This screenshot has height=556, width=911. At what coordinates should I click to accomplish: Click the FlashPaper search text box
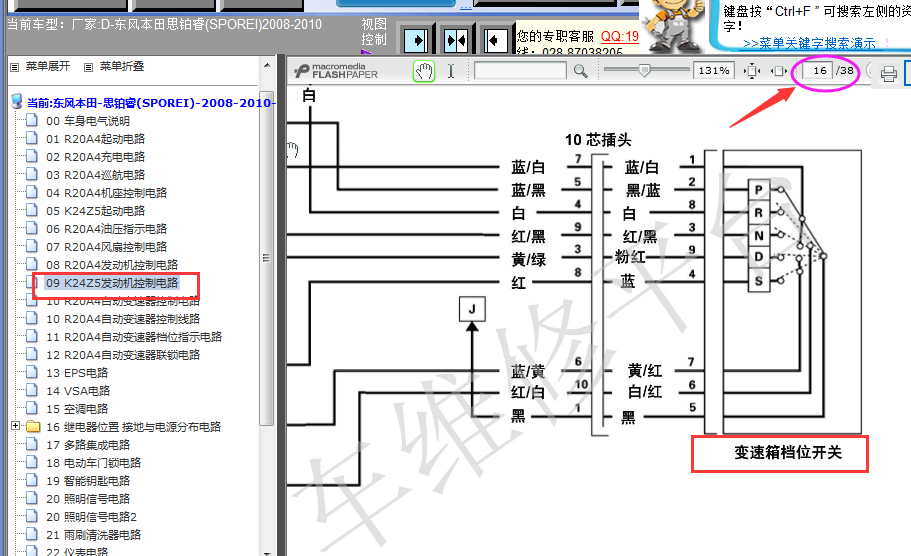pos(520,71)
